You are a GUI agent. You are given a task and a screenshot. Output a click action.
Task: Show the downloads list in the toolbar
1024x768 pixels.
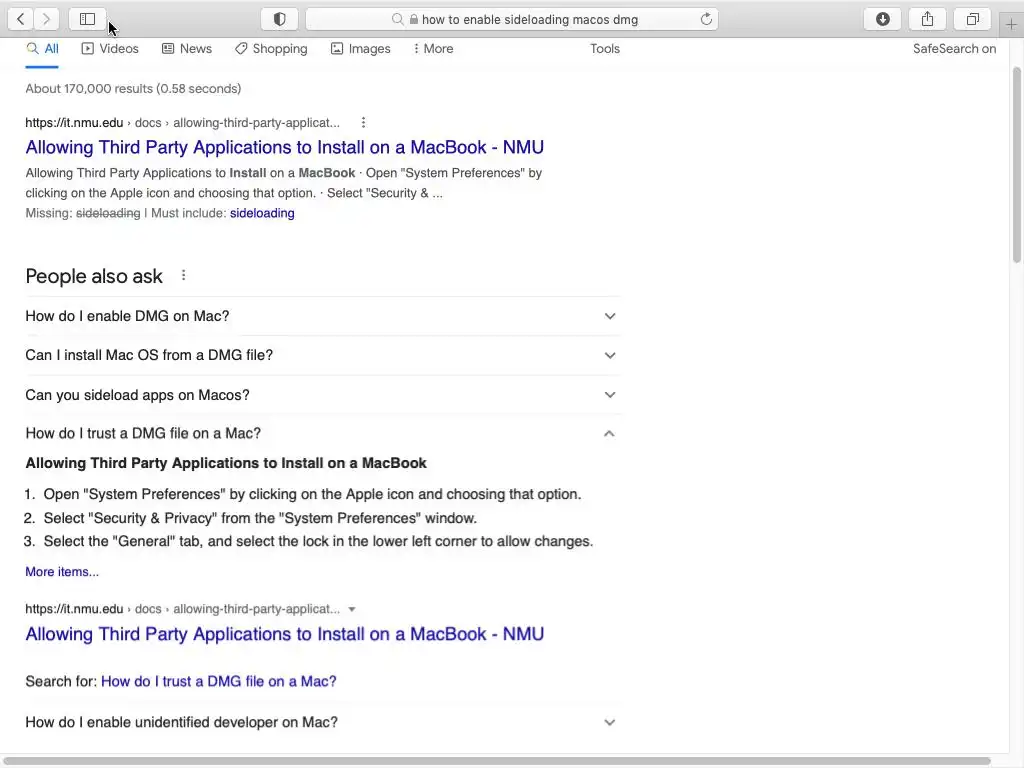pos(882,19)
